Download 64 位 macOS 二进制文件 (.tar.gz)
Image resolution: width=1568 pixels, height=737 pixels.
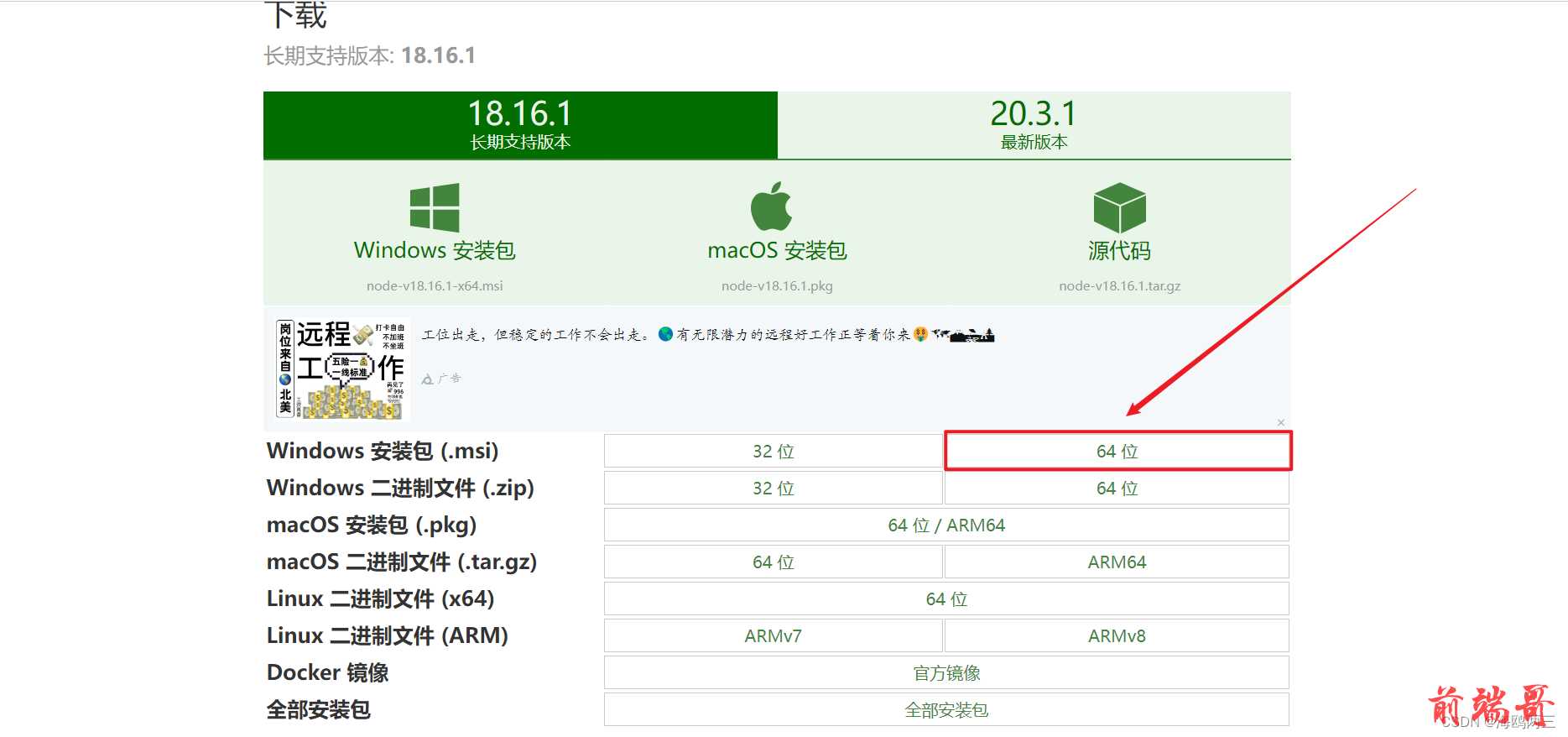click(774, 562)
